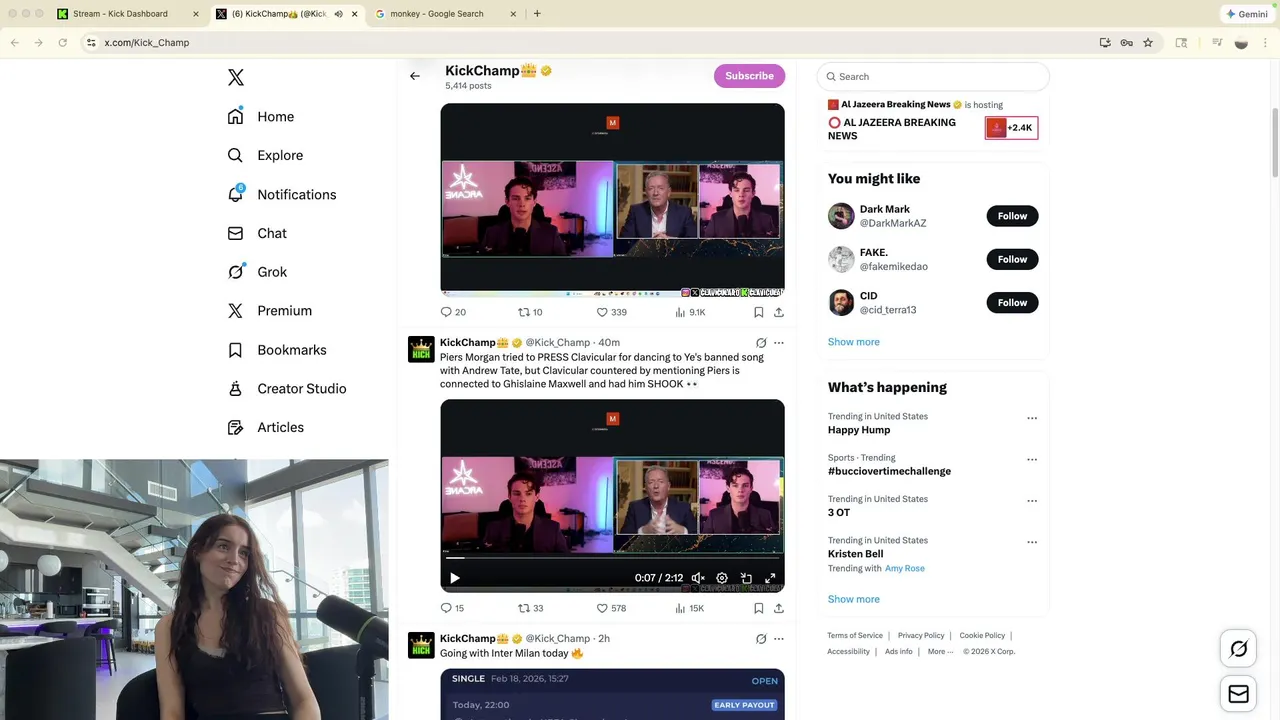Open Premium in the sidebar

[x=270, y=311]
